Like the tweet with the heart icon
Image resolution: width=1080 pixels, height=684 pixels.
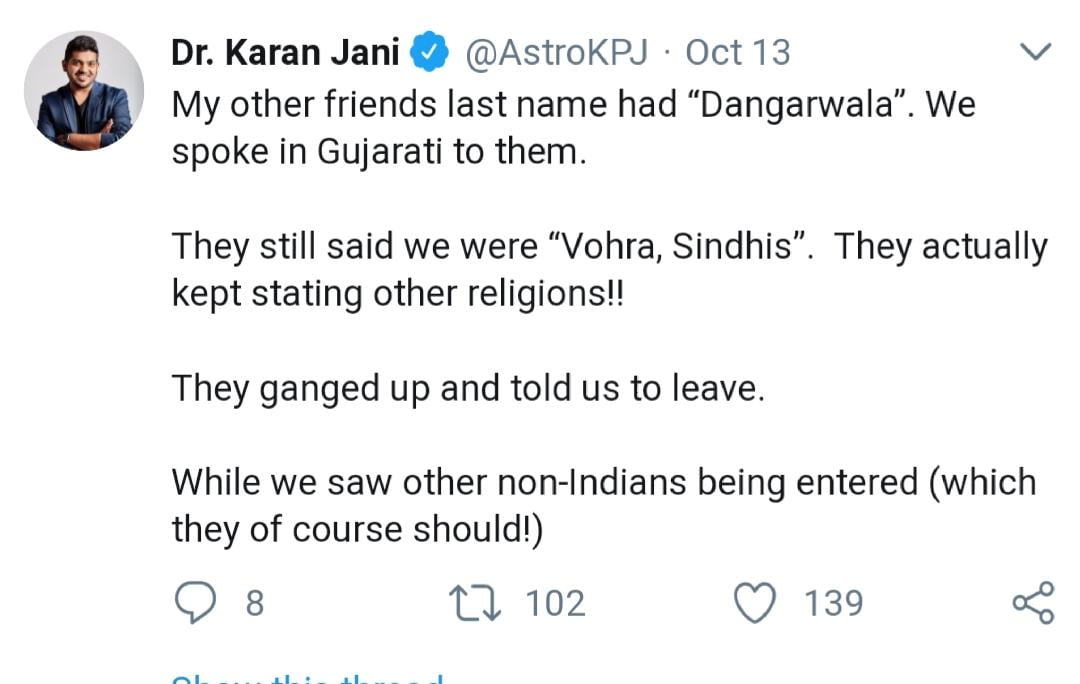coord(757,603)
